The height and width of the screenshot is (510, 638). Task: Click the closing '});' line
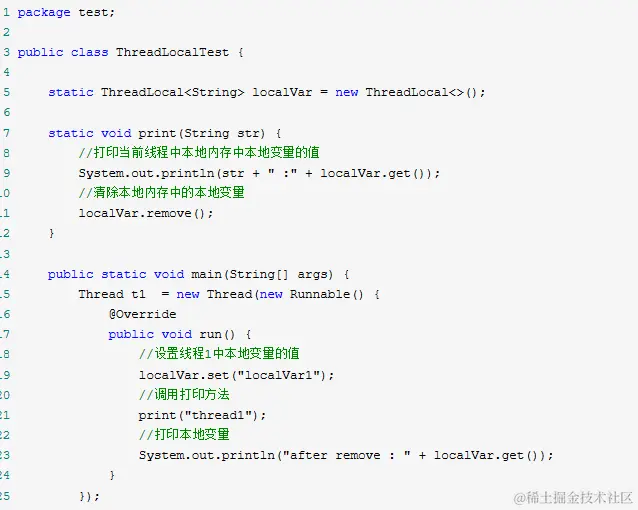[89, 496]
